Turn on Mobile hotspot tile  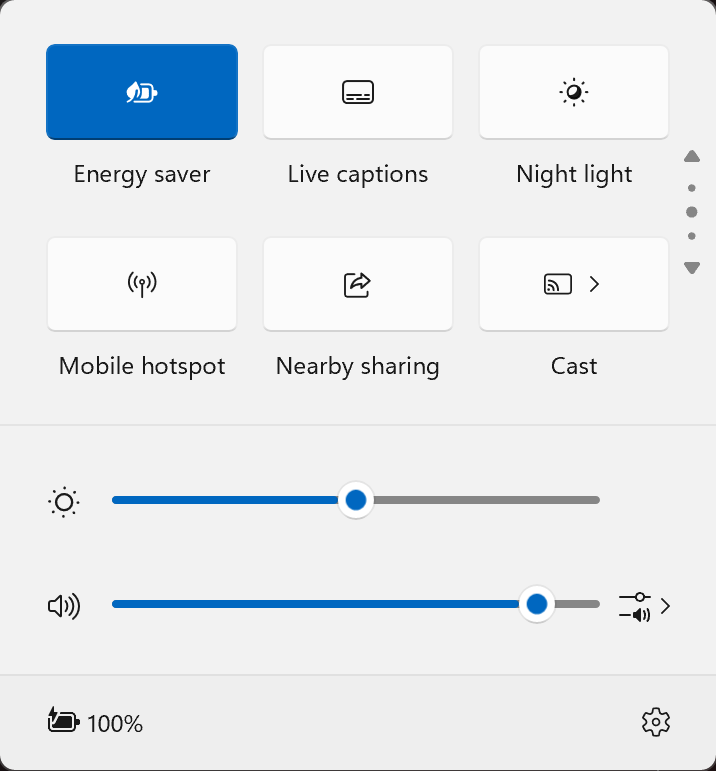tap(142, 284)
